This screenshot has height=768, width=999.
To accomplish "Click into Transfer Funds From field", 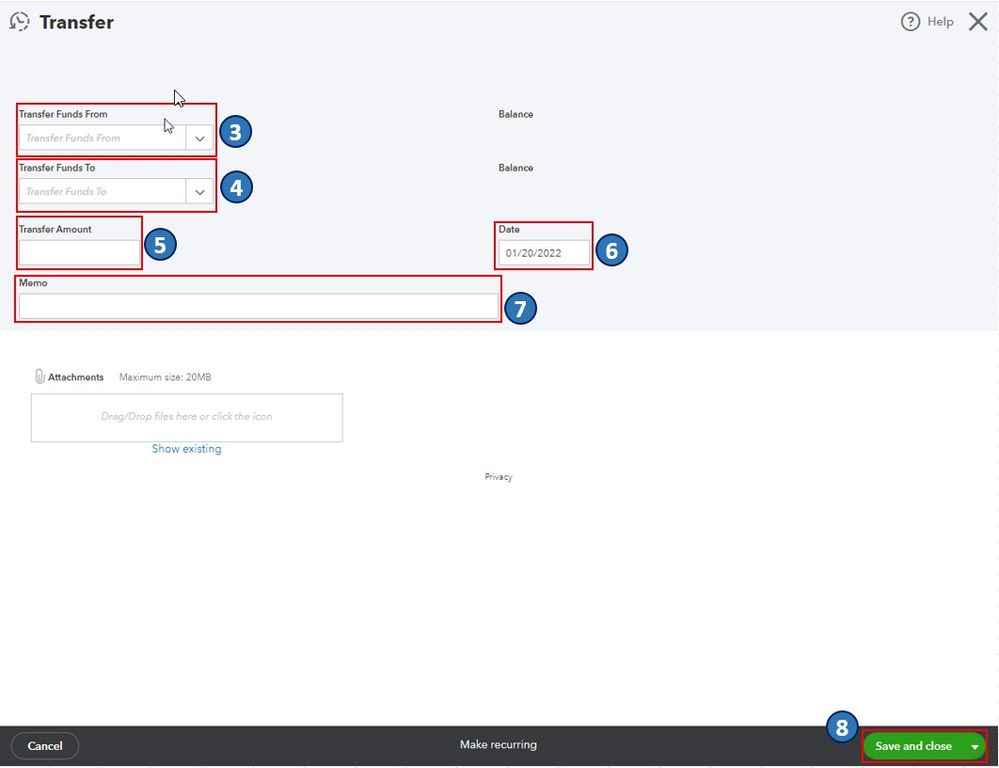I will tap(103, 138).
